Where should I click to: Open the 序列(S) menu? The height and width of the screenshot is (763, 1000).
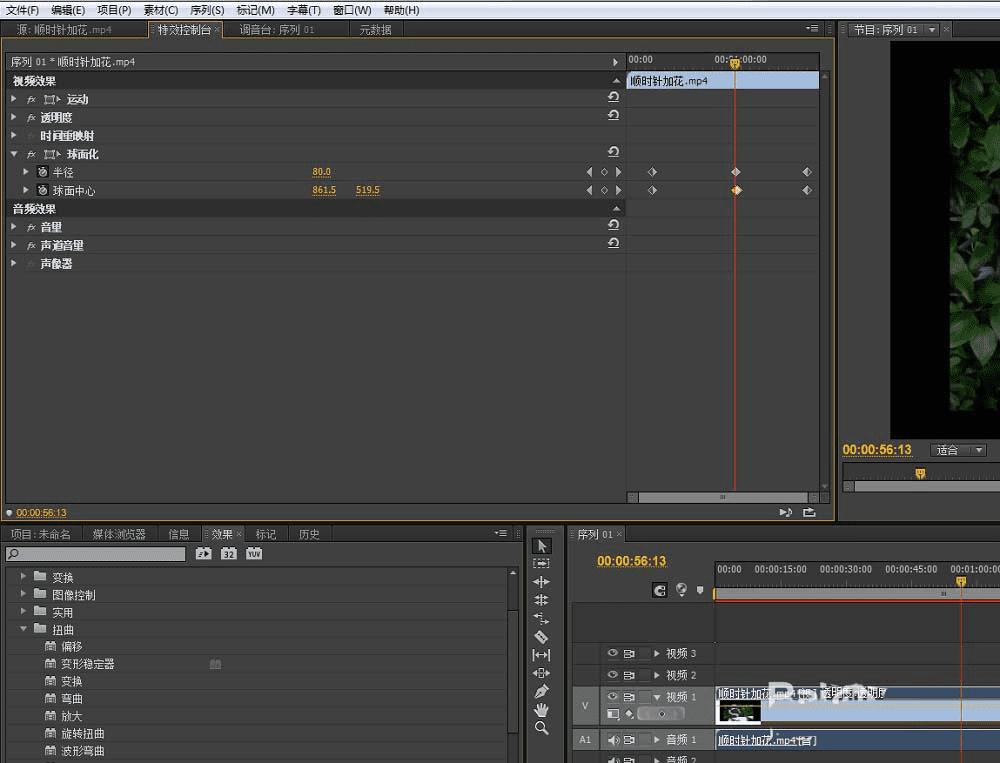pyautogui.click(x=207, y=10)
